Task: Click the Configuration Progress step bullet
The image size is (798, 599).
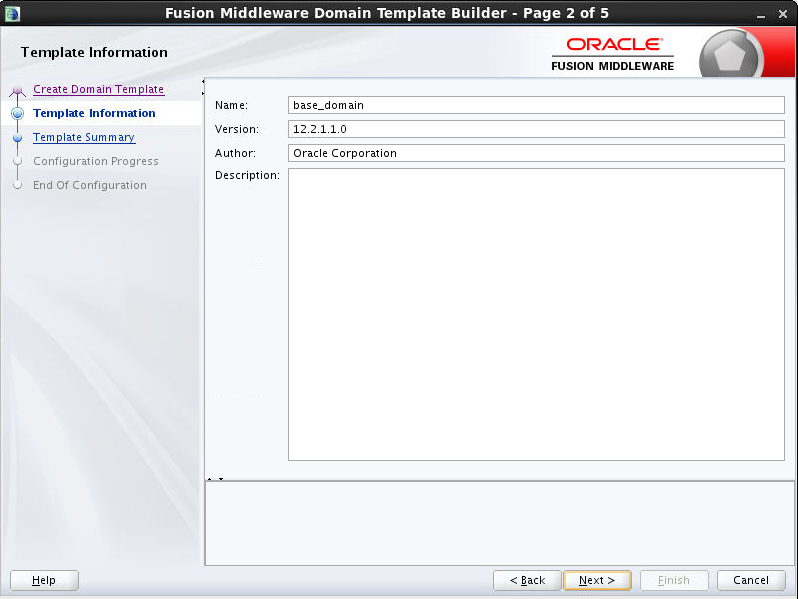Action: [x=17, y=161]
